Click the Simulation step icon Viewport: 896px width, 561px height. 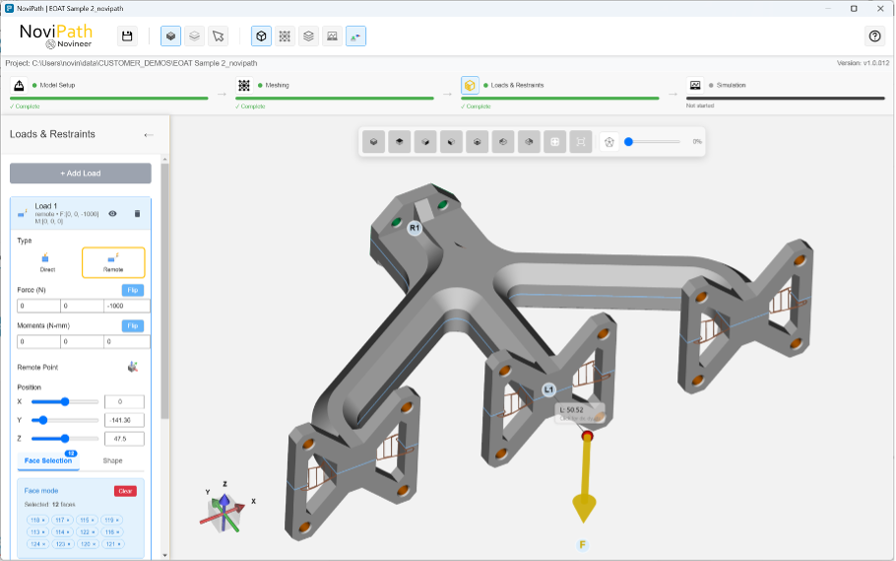click(x=695, y=85)
